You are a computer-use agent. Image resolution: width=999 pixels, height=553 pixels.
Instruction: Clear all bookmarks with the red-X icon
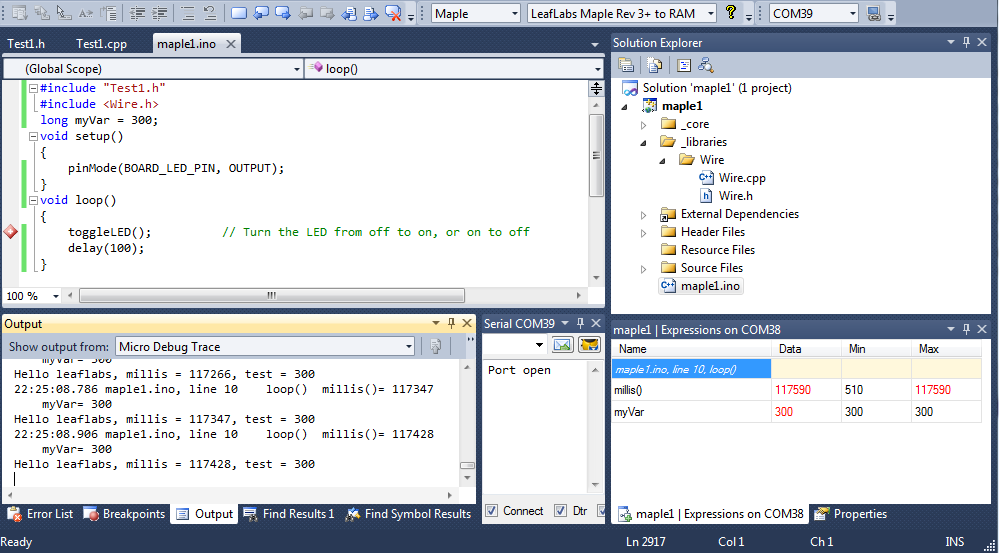point(393,12)
